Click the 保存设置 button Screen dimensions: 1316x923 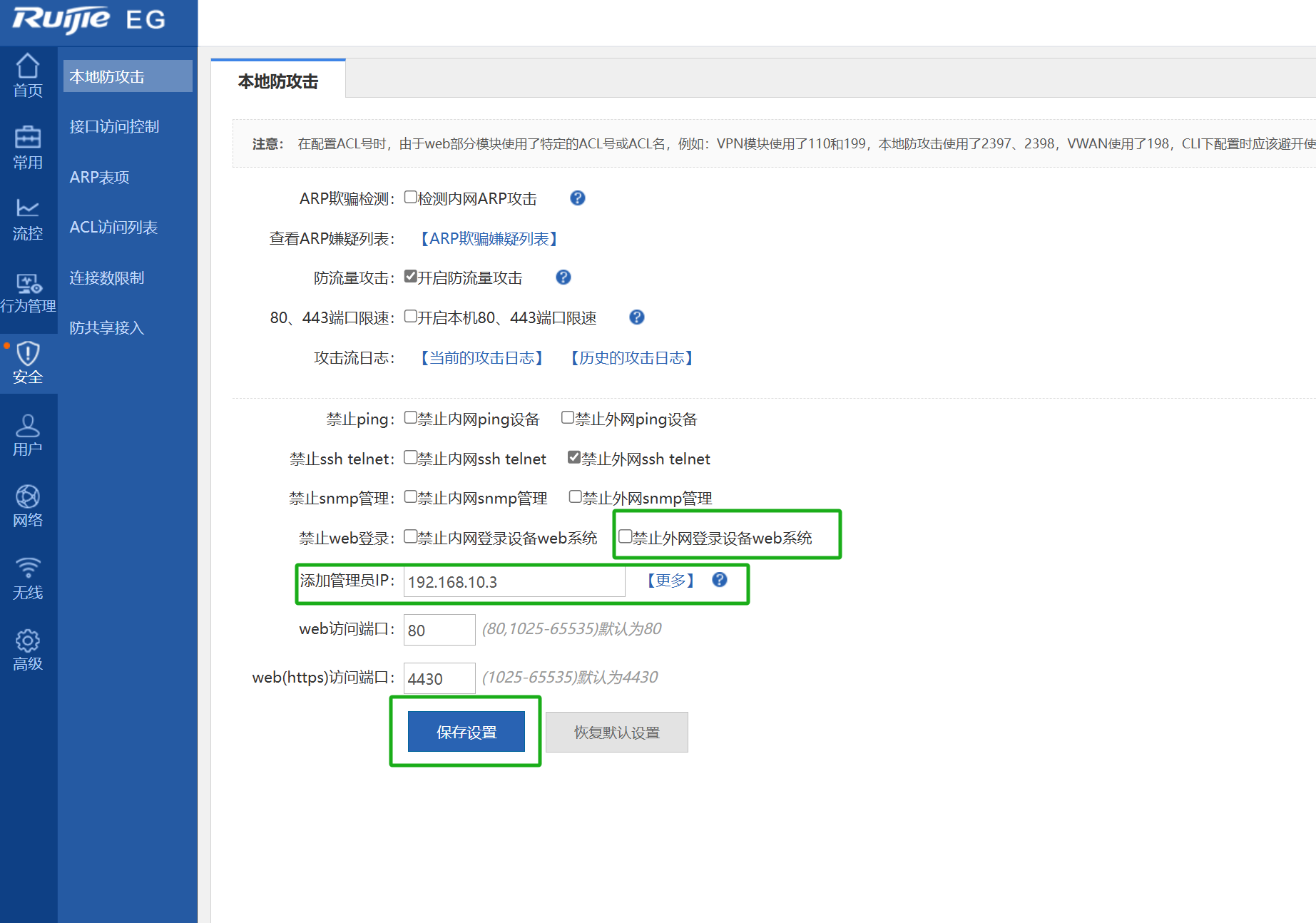[x=466, y=732]
